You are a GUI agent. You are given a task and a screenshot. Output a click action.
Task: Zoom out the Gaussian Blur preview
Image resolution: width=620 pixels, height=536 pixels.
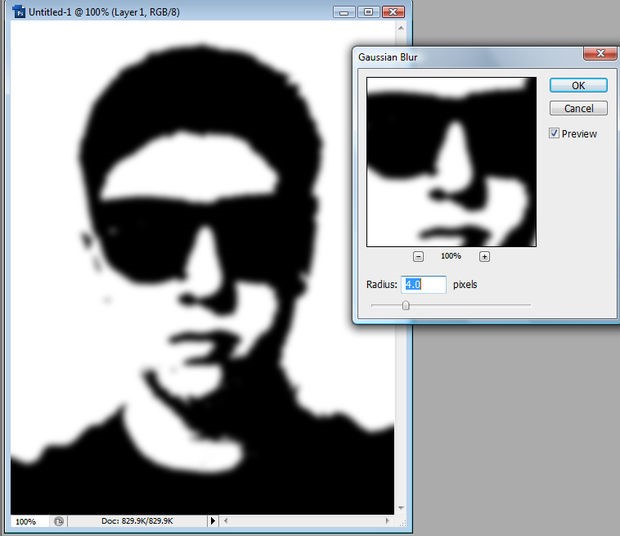[x=418, y=257]
